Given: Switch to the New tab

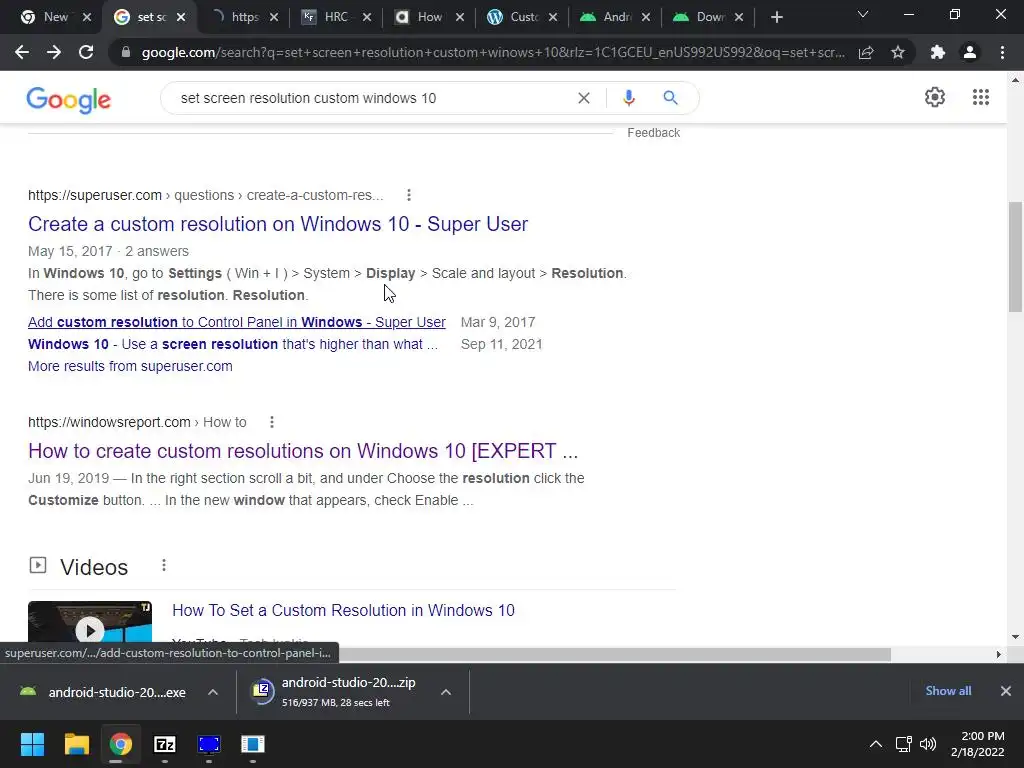Looking at the screenshot, I should coord(46,17).
